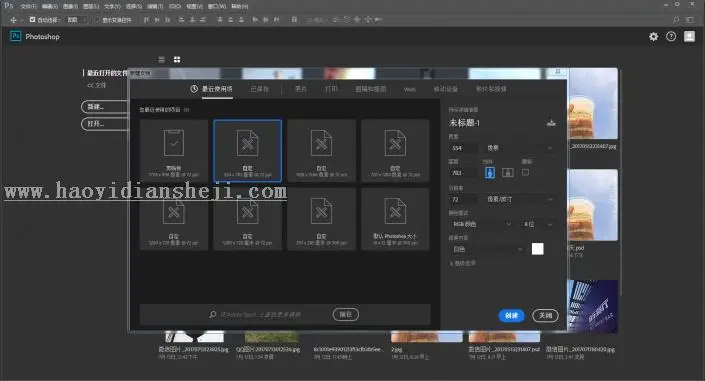Open the 8 位 bit depth dropdown

coord(538,224)
